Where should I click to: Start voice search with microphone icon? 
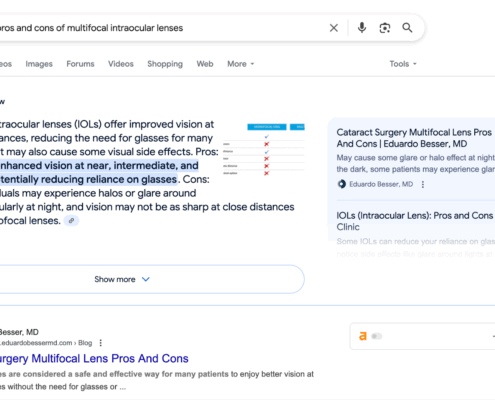[362, 28]
